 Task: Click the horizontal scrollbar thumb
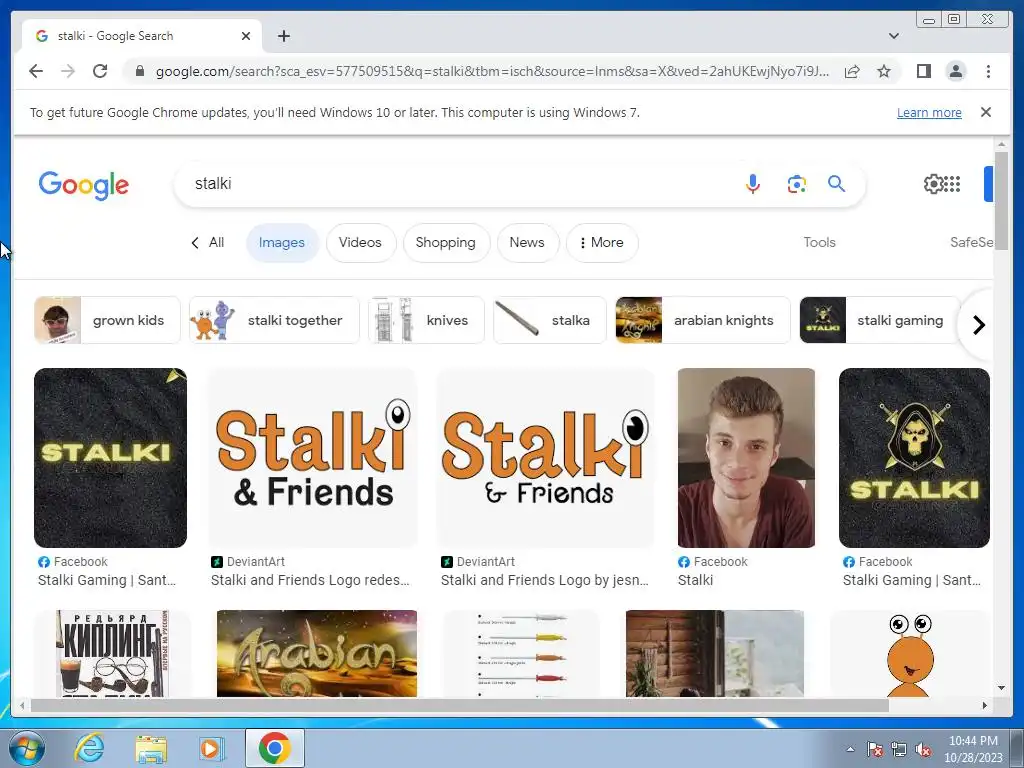(460, 705)
